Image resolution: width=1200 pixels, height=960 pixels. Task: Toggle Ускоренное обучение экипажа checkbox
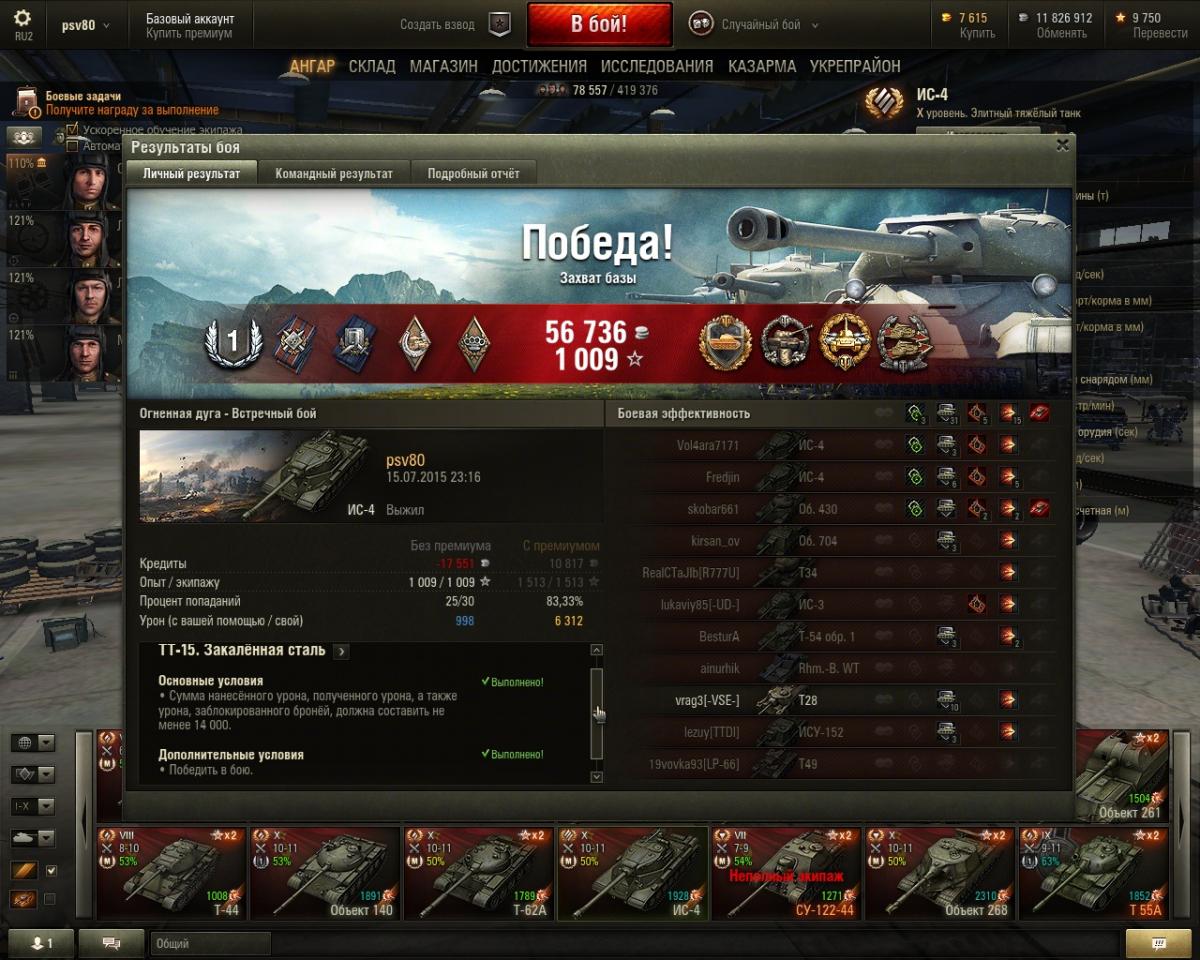[72, 130]
